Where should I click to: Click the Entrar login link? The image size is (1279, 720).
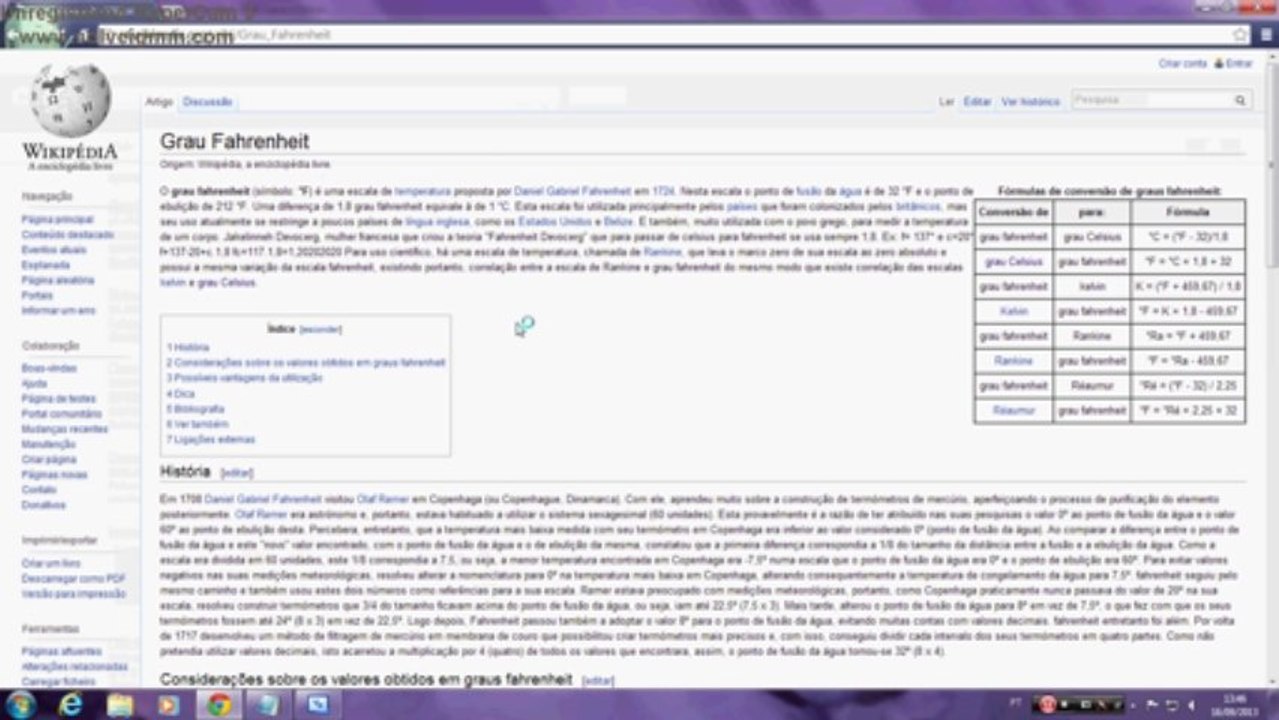tap(1239, 63)
